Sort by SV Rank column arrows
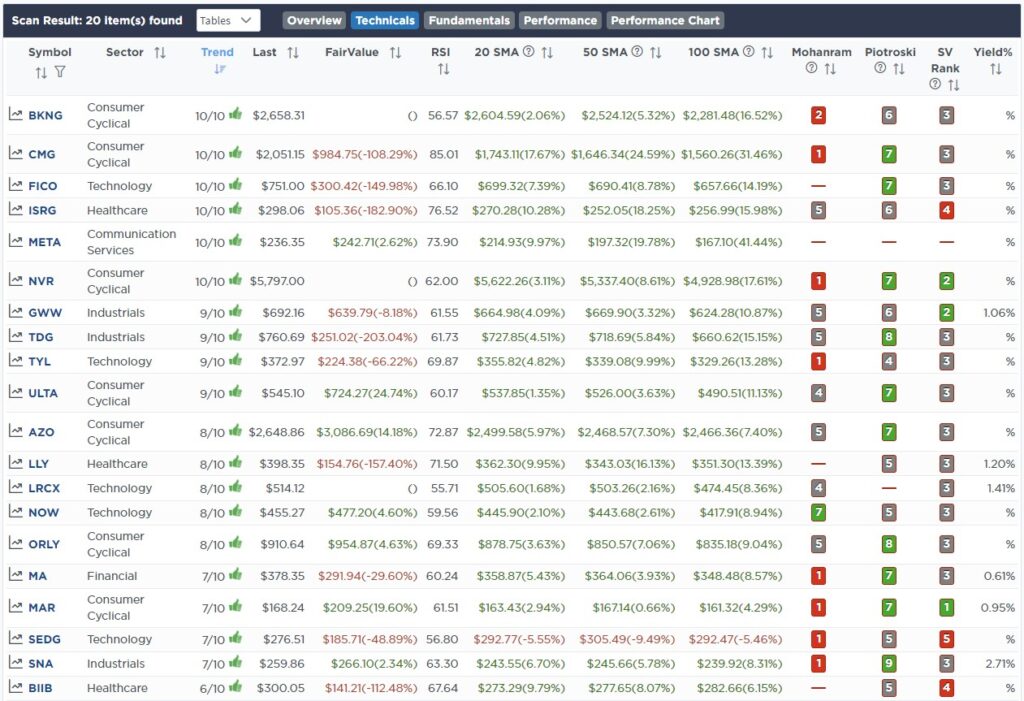1024x701 pixels. tap(953, 85)
